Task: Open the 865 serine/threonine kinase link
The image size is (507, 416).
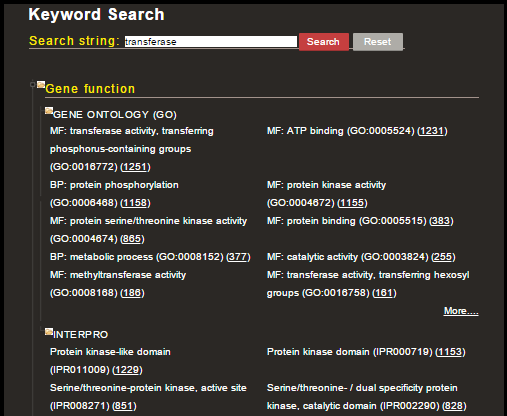Action: [132, 239]
